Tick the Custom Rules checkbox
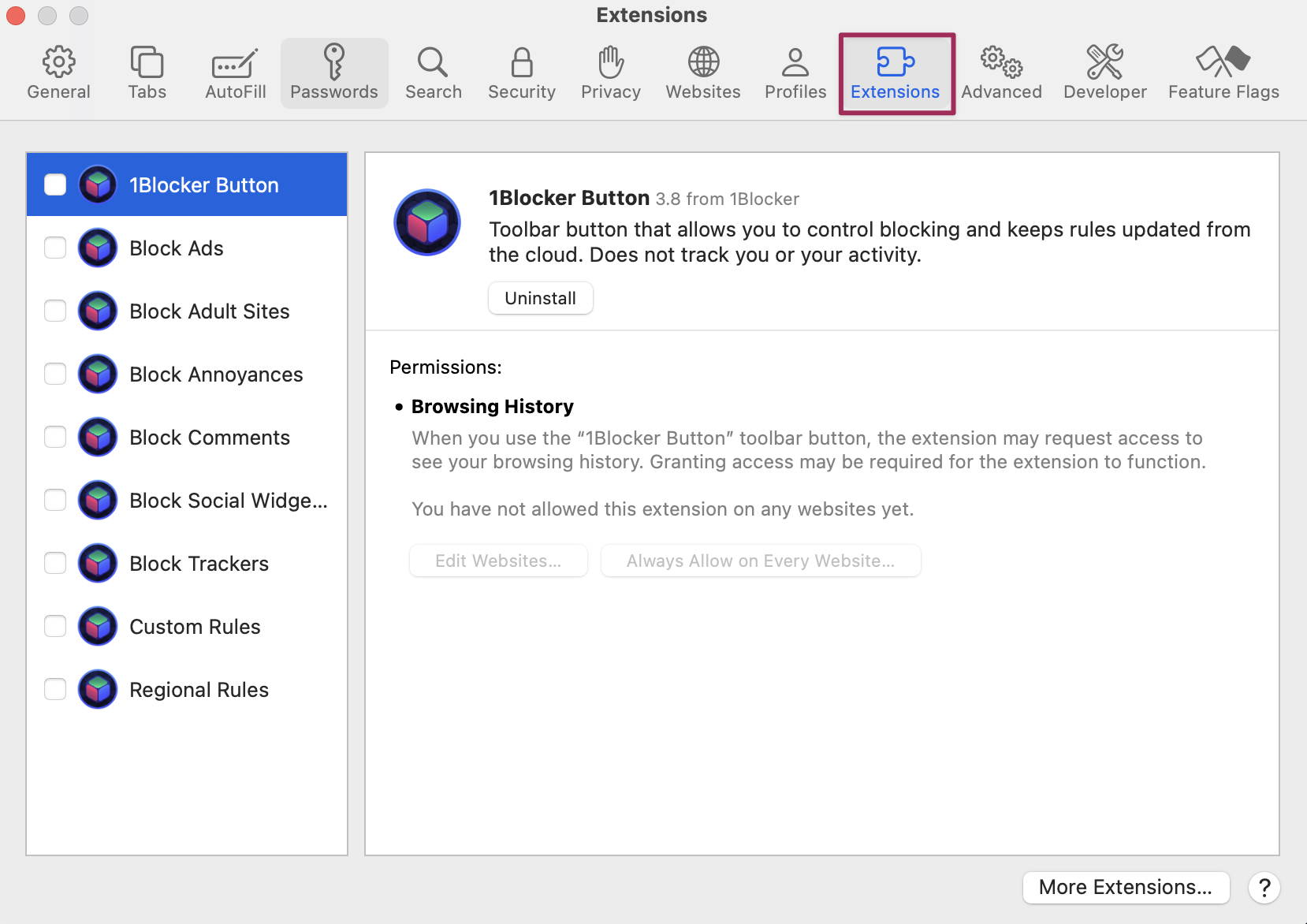 coord(55,626)
